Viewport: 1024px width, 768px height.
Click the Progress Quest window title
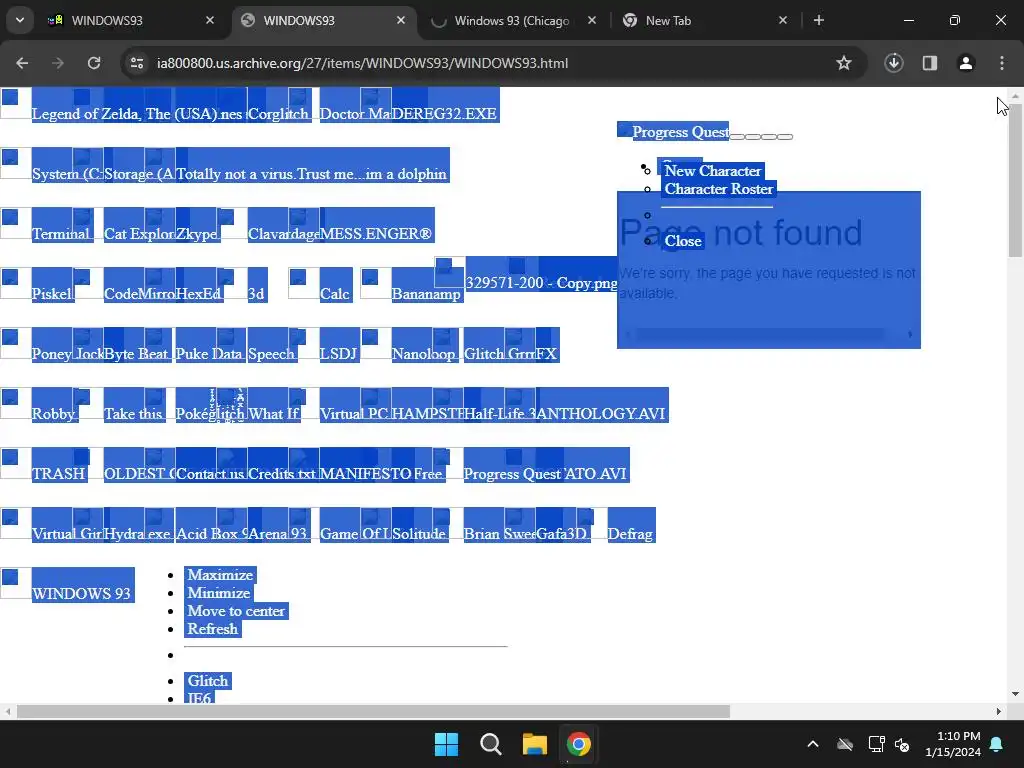click(x=680, y=132)
